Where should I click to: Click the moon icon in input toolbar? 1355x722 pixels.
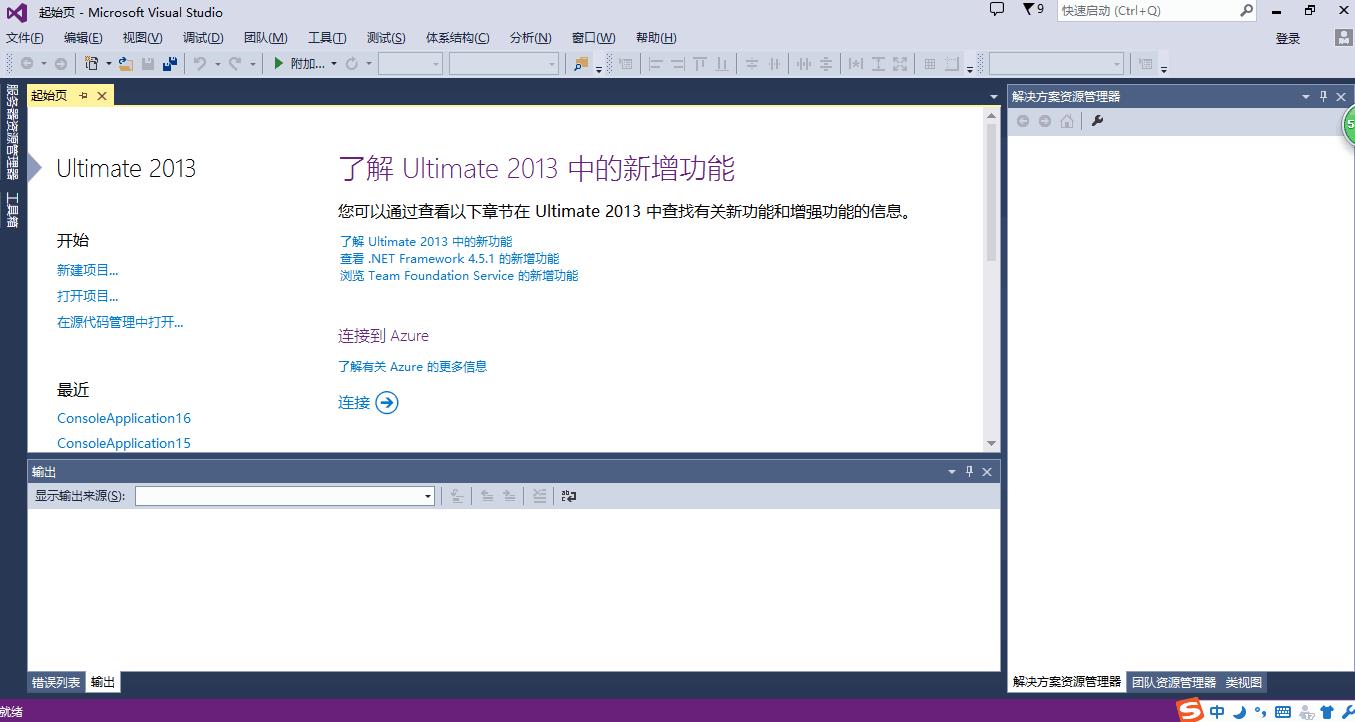click(x=1240, y=712)
